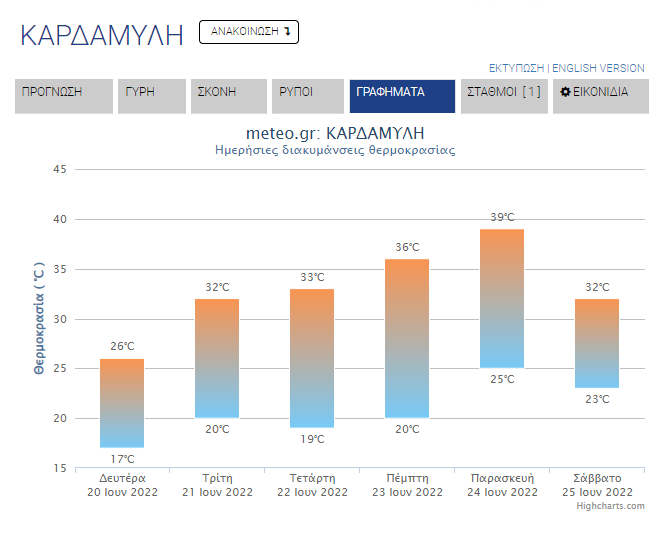This screenshot has width=665, height=541.
Task: Open the ΓΥΡΗ tab
Action: tap(152, 96)
